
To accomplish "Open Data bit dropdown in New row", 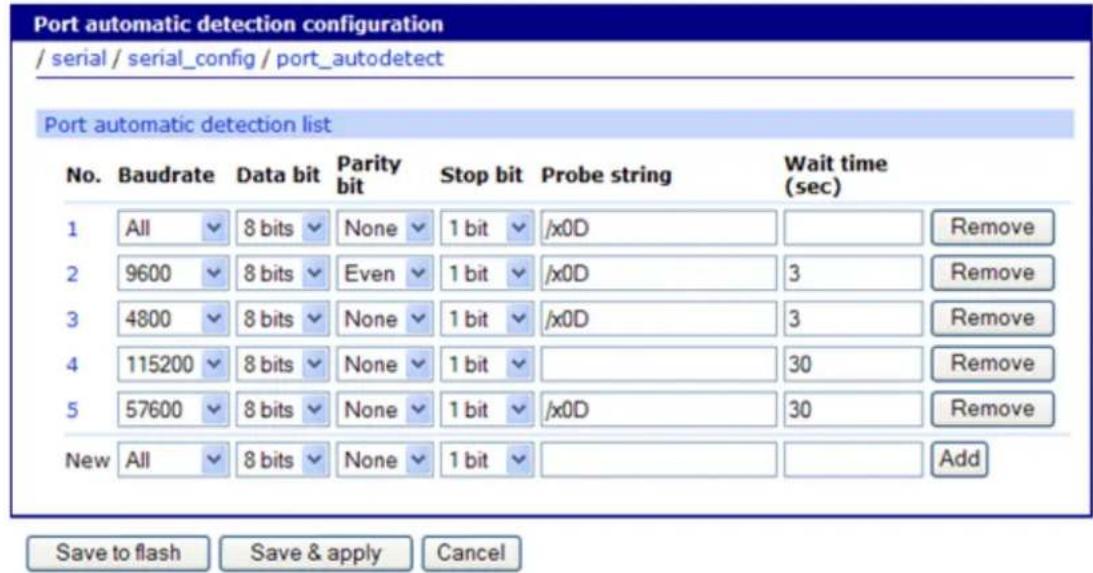I will pyautogui.click(x=282, y=460).
